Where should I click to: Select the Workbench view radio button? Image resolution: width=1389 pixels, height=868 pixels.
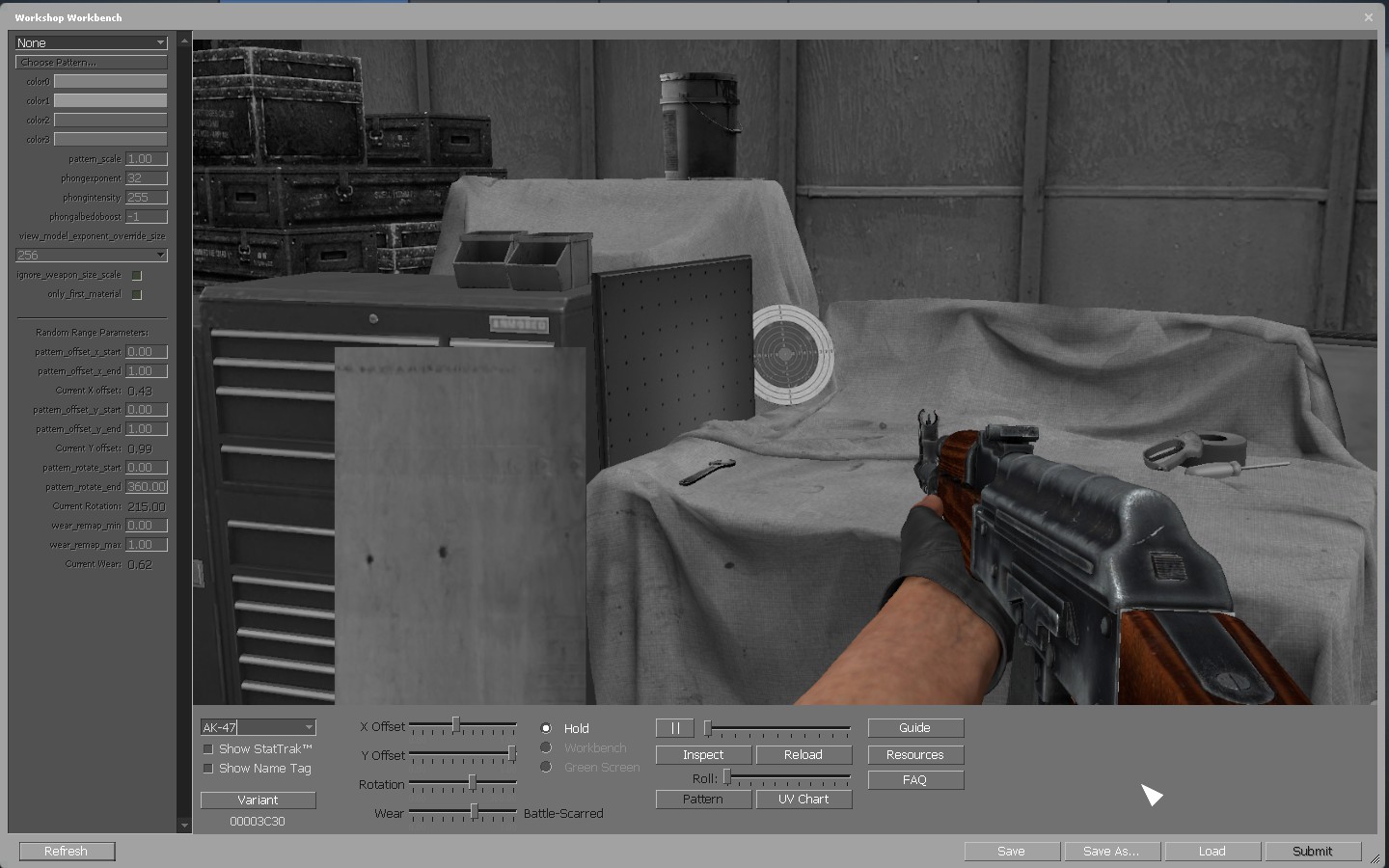[546, 747]
